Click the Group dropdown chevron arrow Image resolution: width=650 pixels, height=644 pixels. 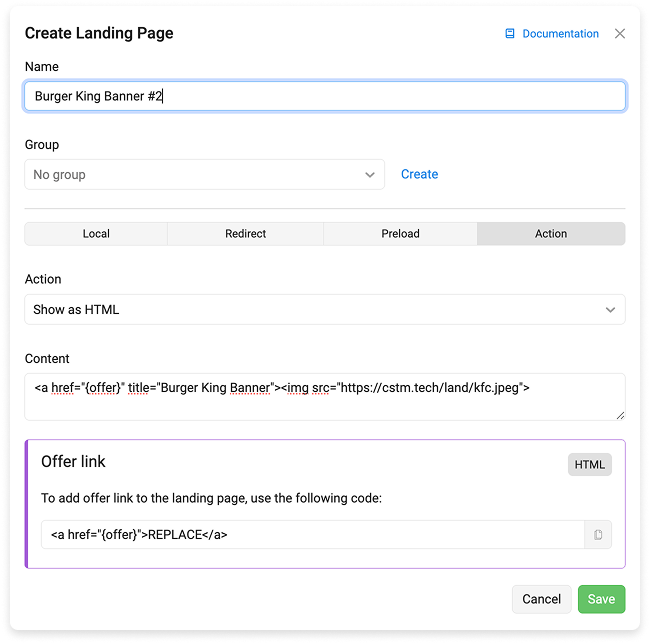point(370,175)
